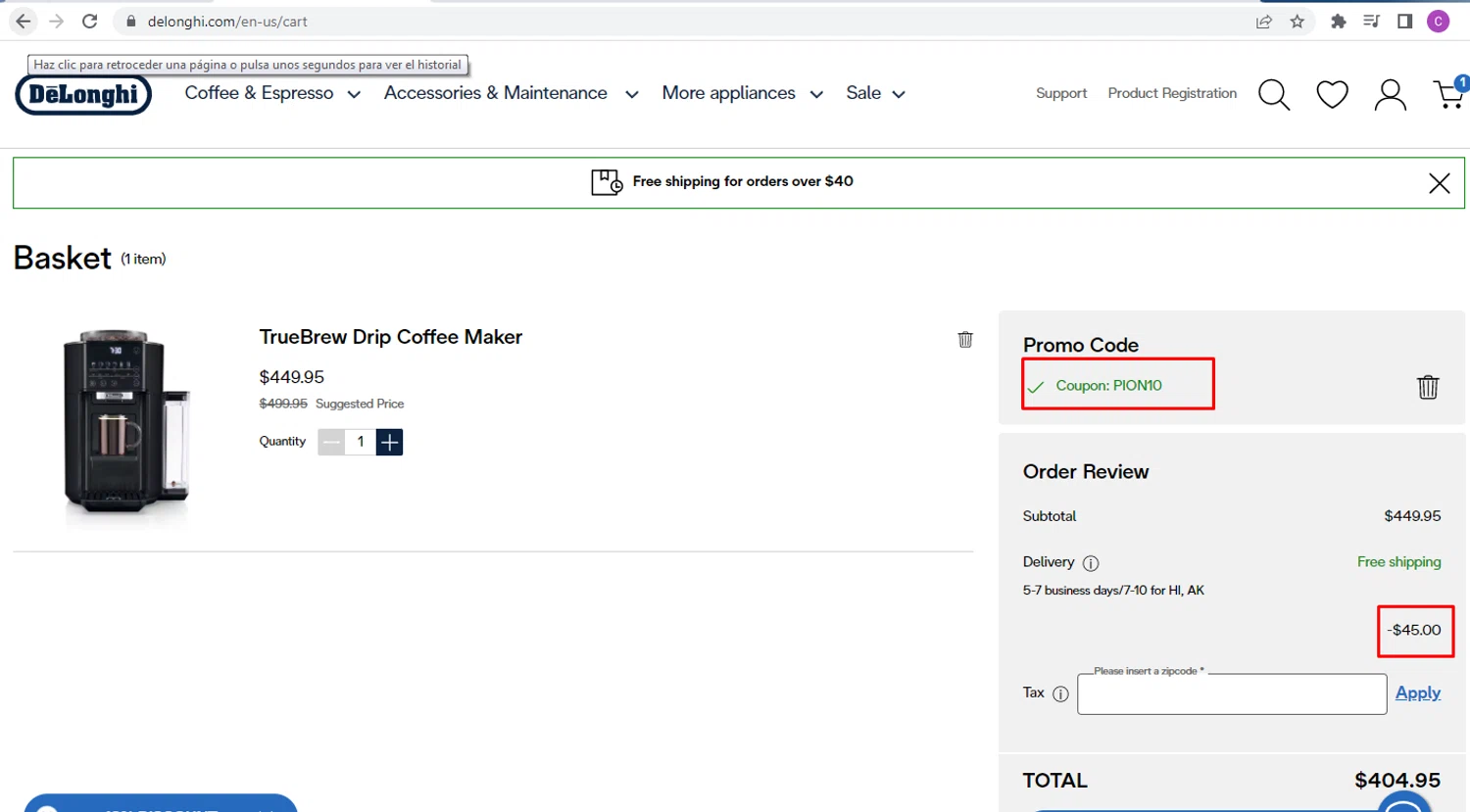
Task: Remove TrueBrew Coffee Maker with trash icon
Action: pyautogui.click(x=965, y=339)
